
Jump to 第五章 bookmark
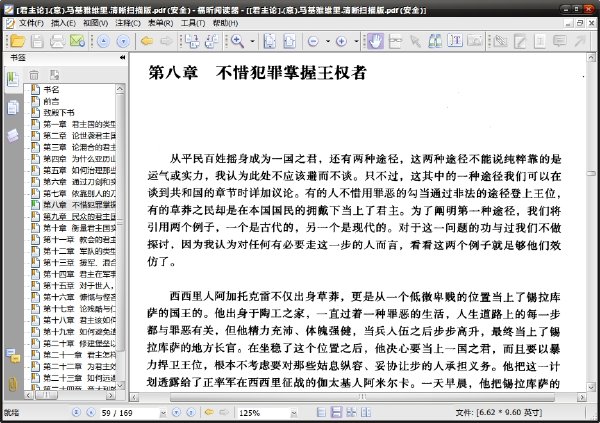coord(79,170)
